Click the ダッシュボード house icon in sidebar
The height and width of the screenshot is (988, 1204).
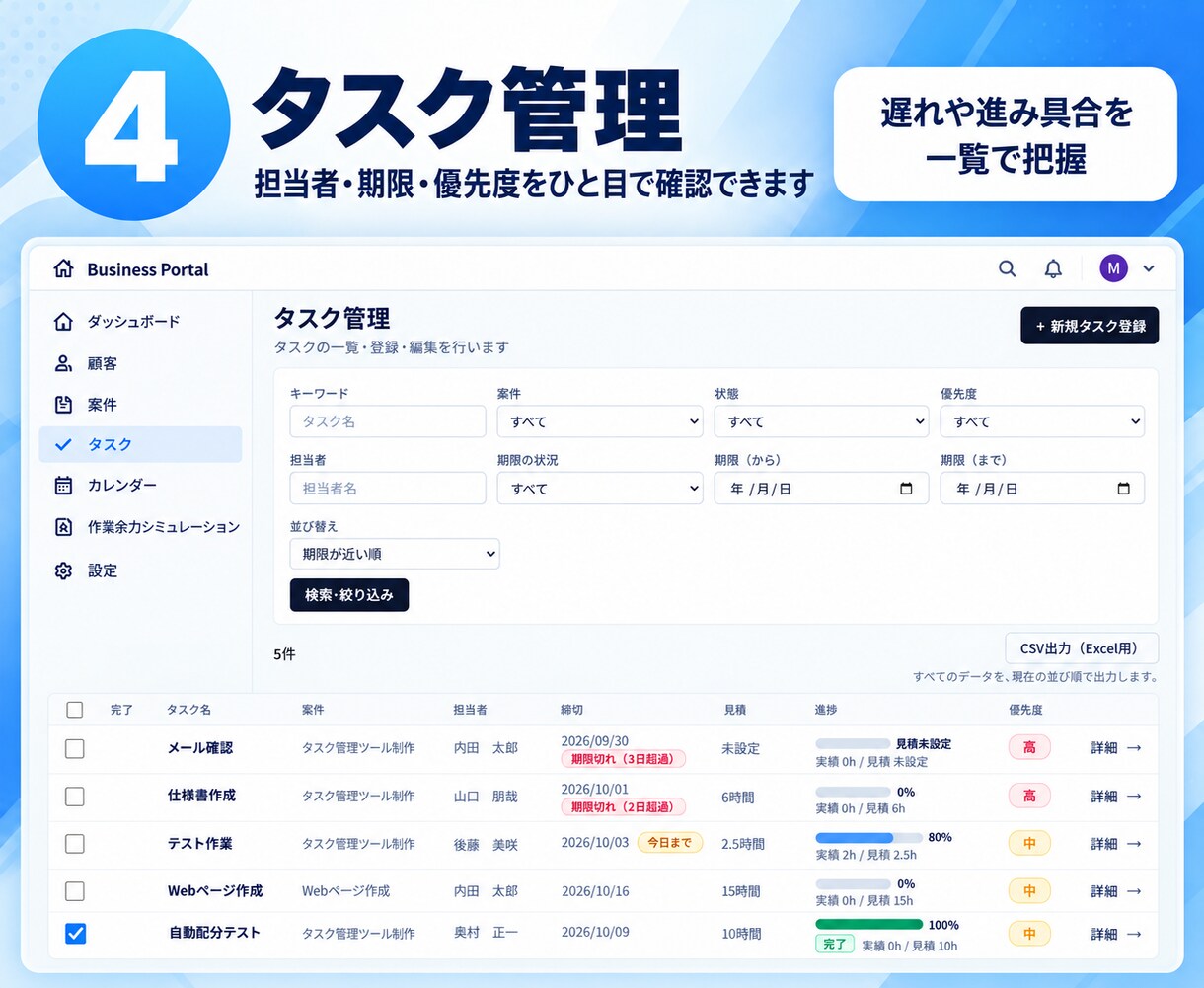(x=63, y=322)
